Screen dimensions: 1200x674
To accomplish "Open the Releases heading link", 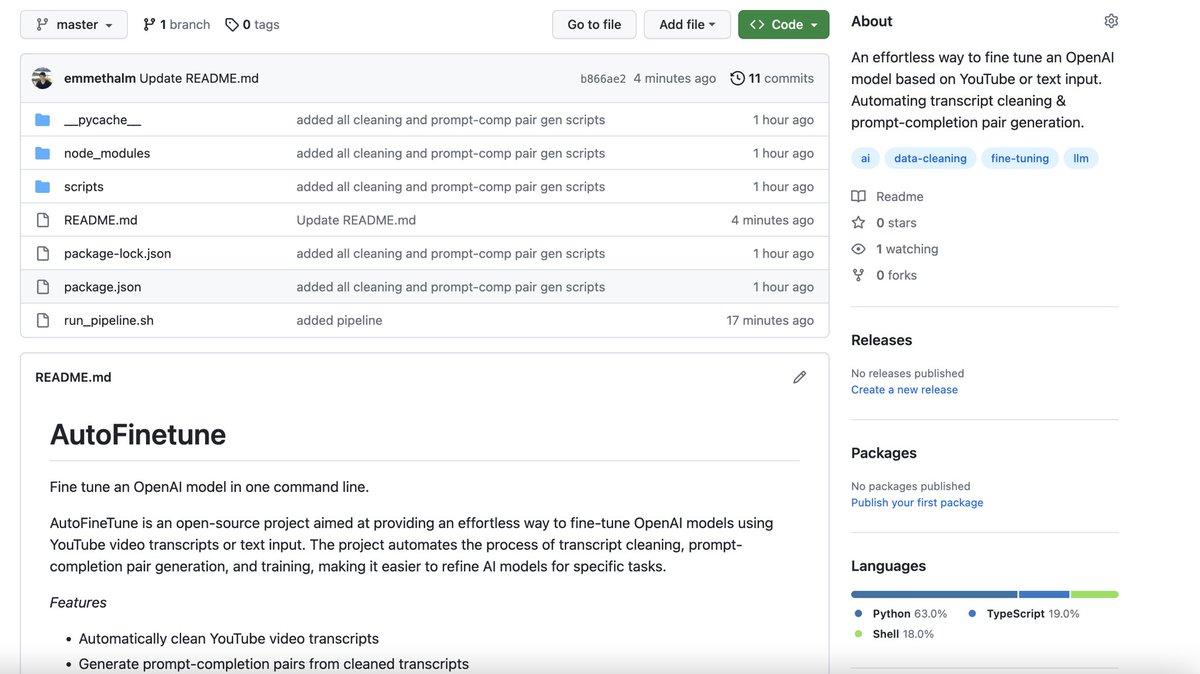I will [x=881, y=340].
